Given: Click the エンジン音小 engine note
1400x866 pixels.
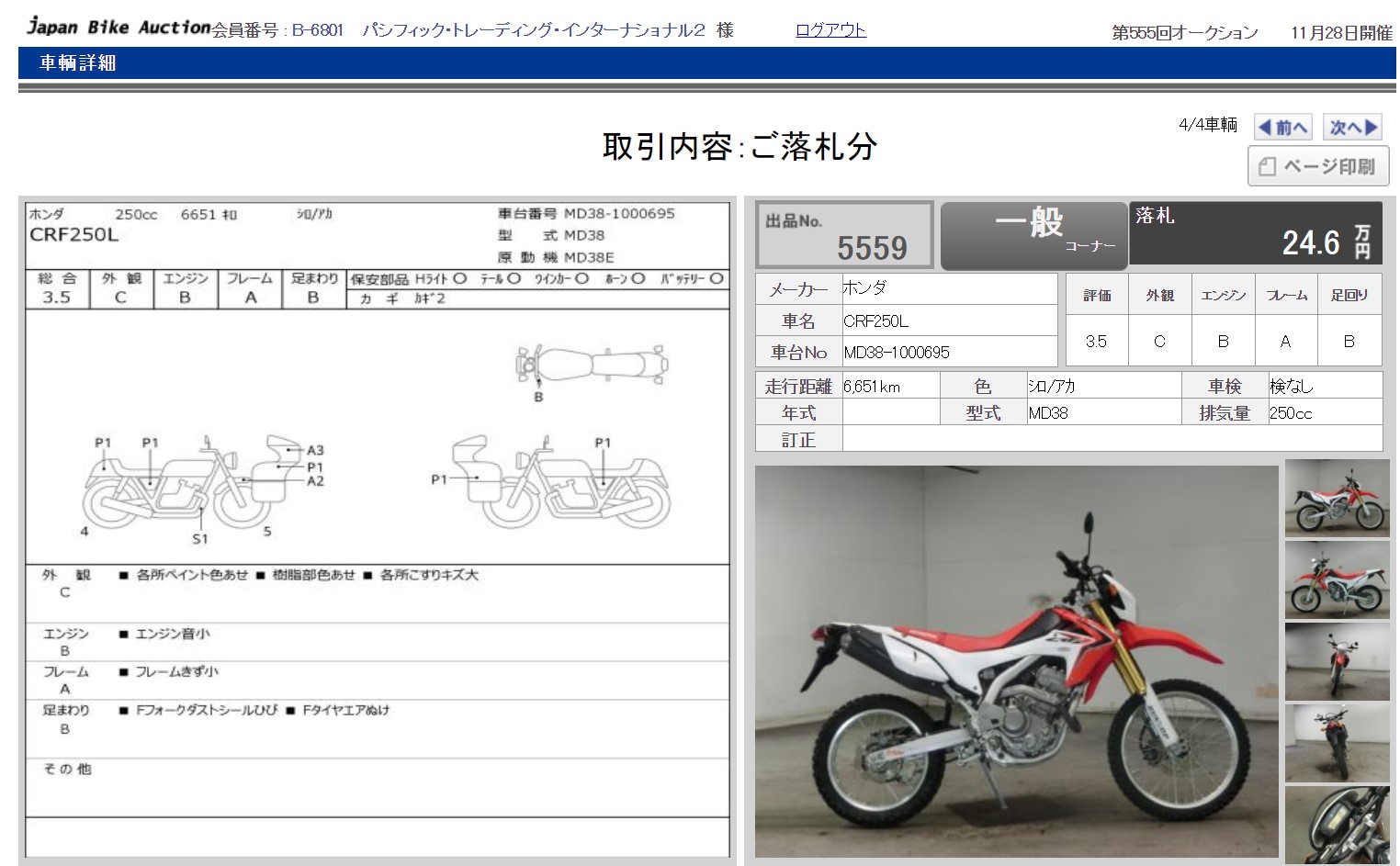Looking at the screenshot, I should pos(173,634).
